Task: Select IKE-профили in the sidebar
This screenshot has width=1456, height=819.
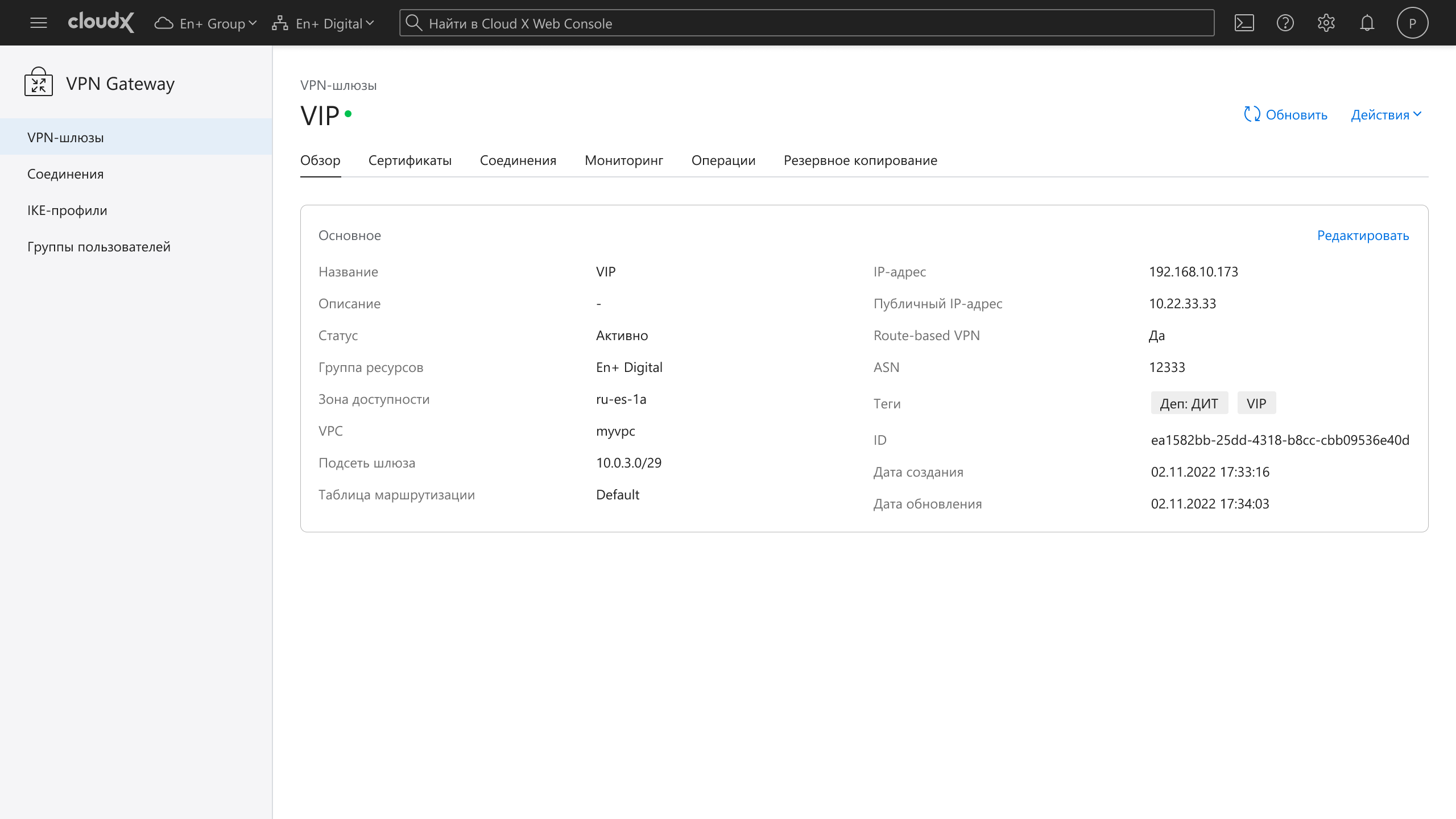Action: click(67, 210)
